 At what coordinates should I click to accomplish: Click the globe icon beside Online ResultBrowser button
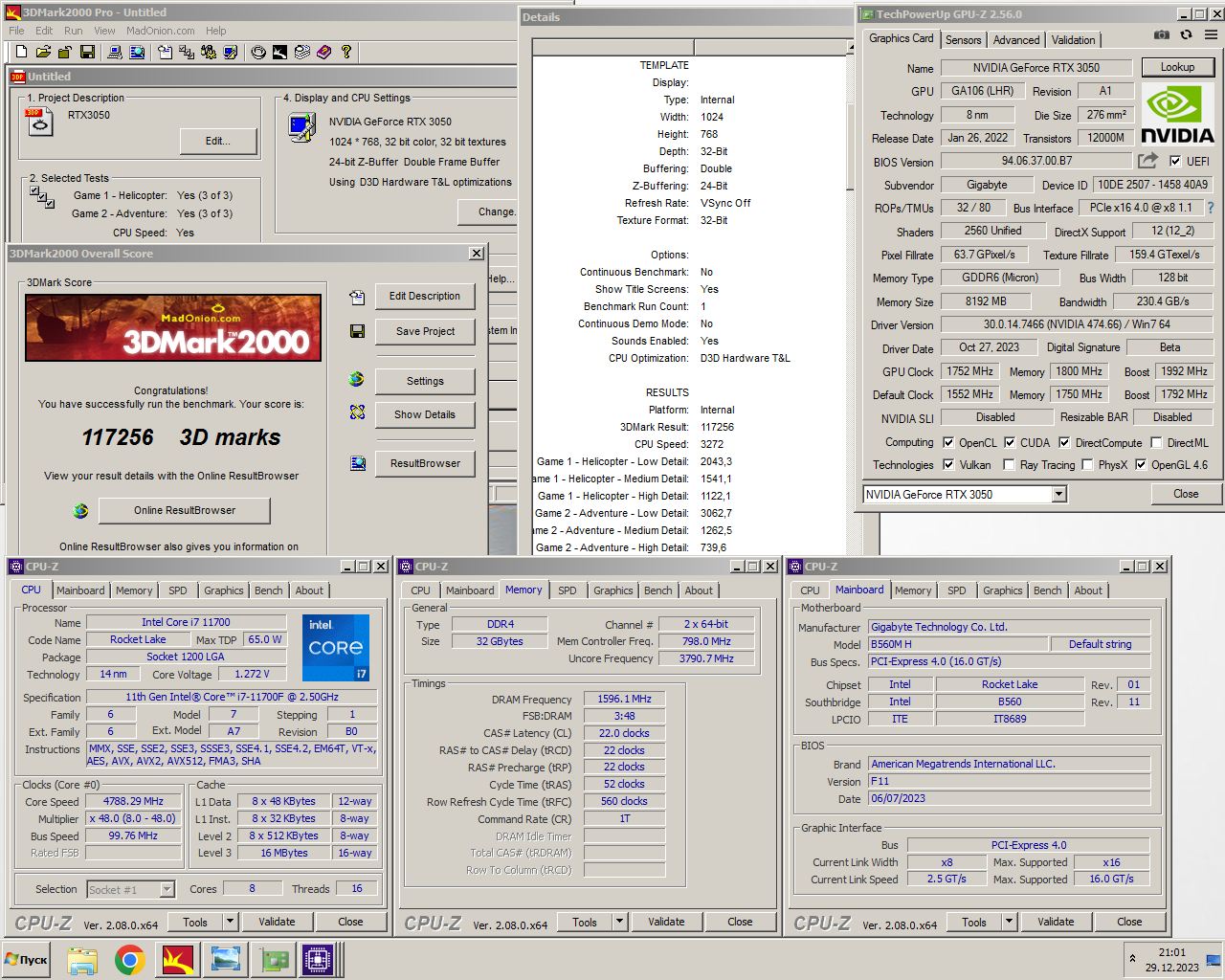click(x=81, y=511)
